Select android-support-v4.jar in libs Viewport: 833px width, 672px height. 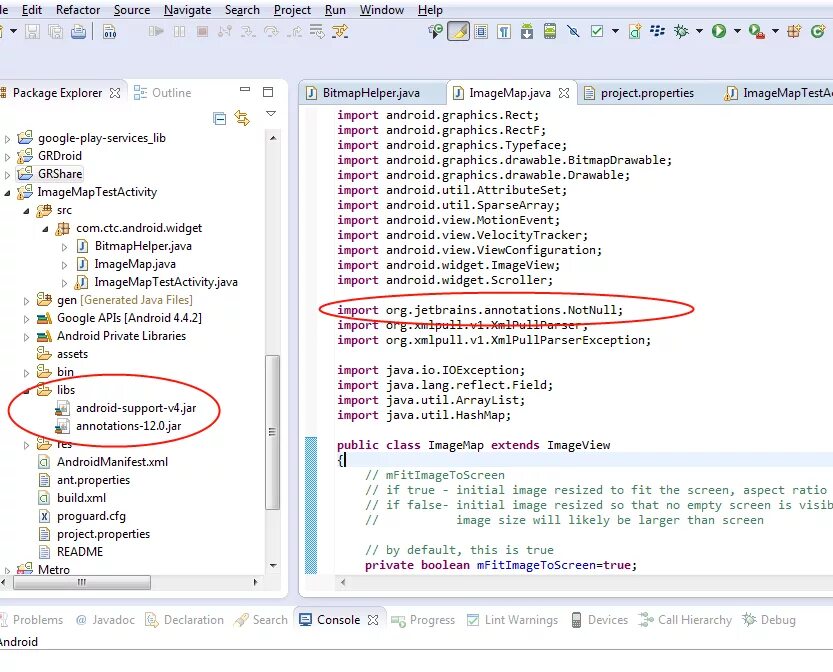(x=136, y=408)
